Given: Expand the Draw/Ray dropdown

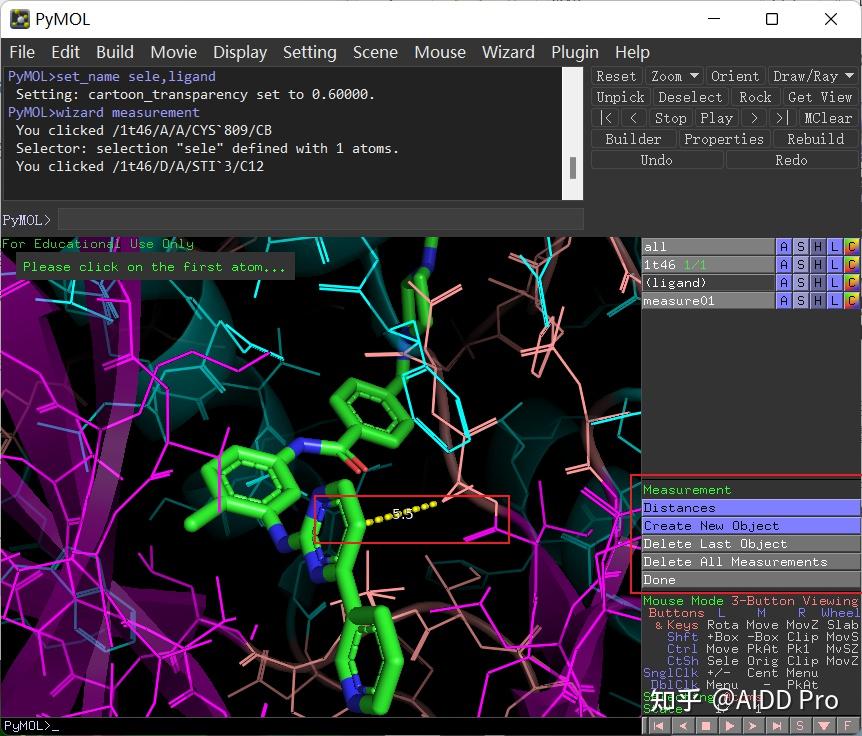Looking at the screenshot, I should pos(813,76).
